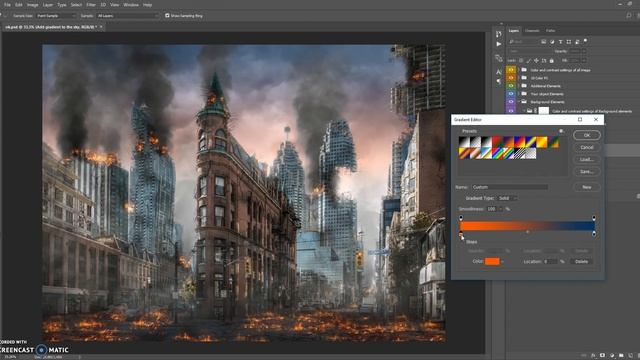Expand the Color and contrast settings of all image group

click(x=519, y=70)
